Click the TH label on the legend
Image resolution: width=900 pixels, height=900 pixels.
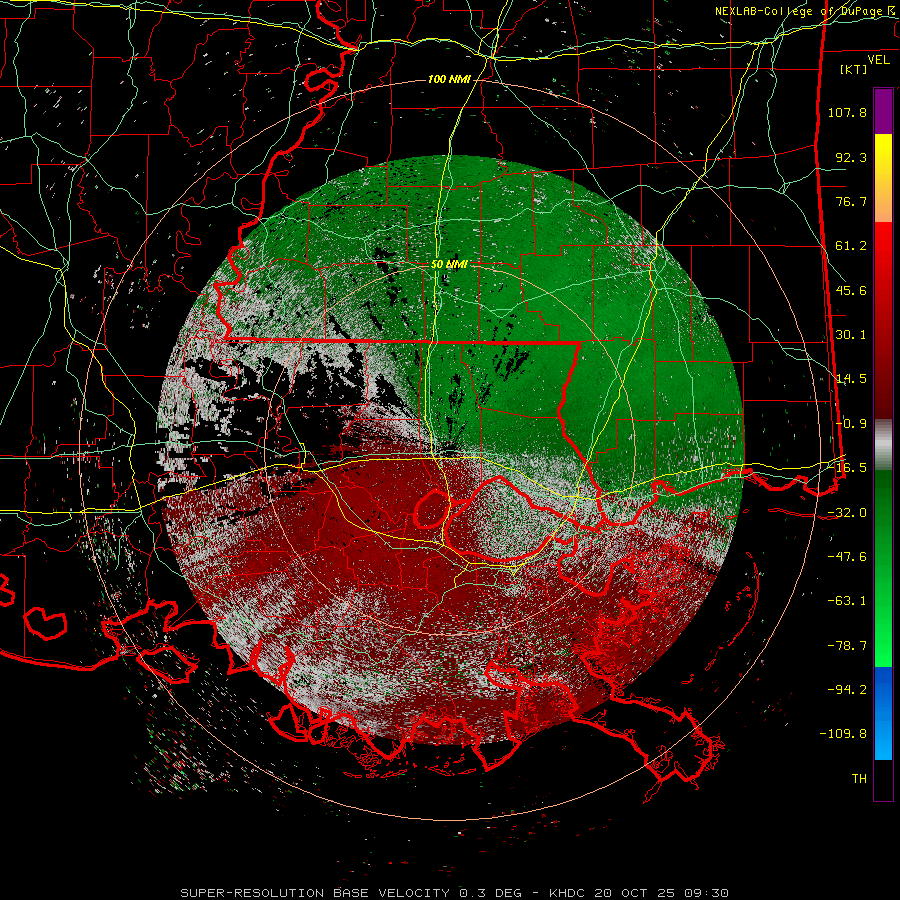point(859,779)
